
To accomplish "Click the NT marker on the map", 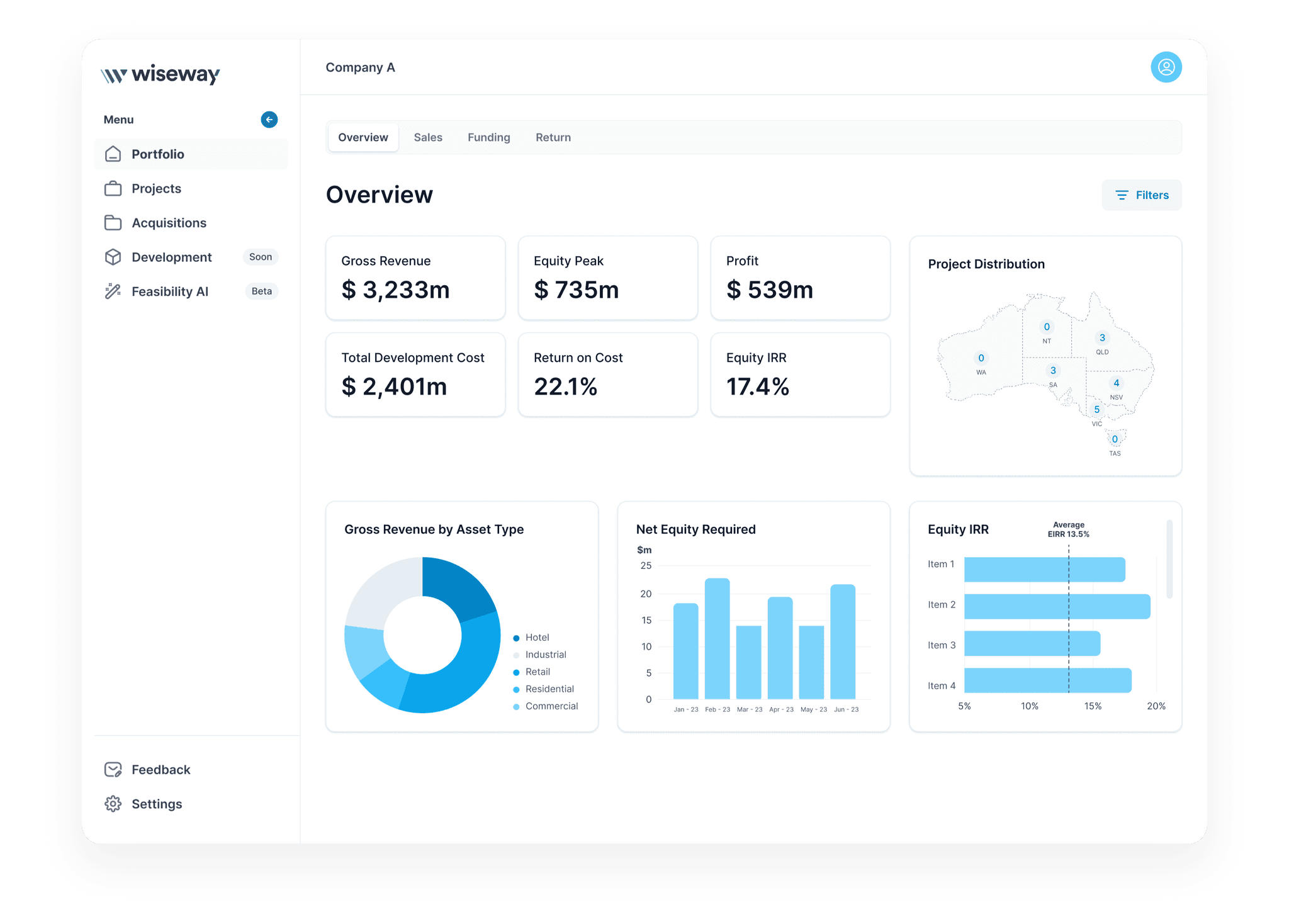I will 1047,327.
